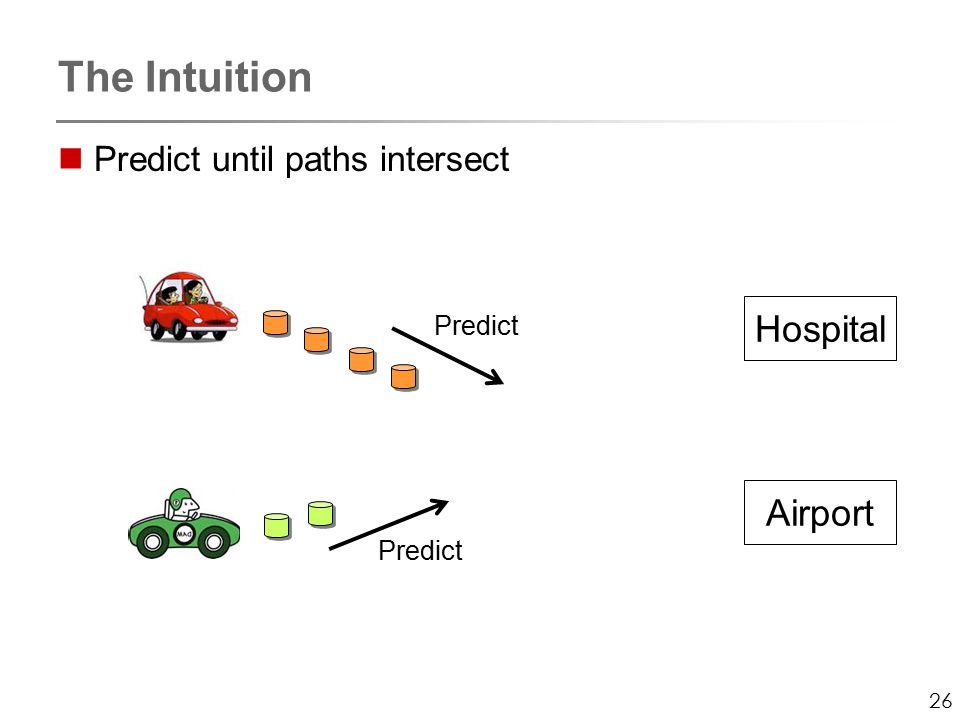960x720 pixels.
Task: Click the Predict label below the upward arrow
Action: [420, 550]
